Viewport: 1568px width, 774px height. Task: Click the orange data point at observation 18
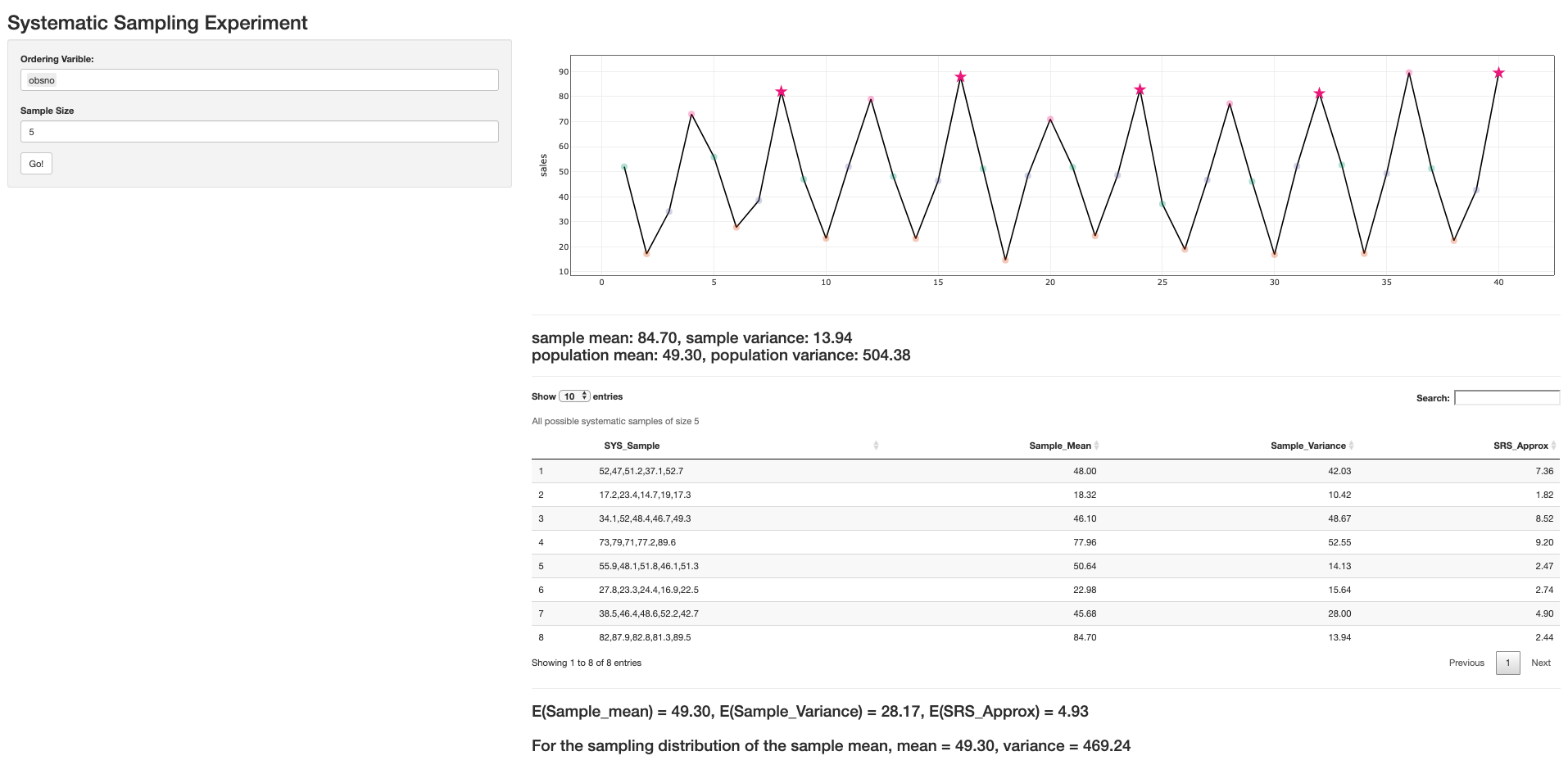(x=1005, y=260)
